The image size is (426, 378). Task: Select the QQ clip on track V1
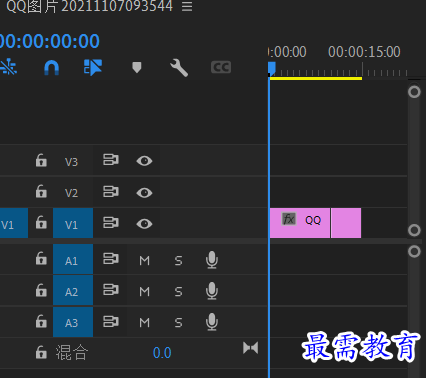click(x=300, y=223)
